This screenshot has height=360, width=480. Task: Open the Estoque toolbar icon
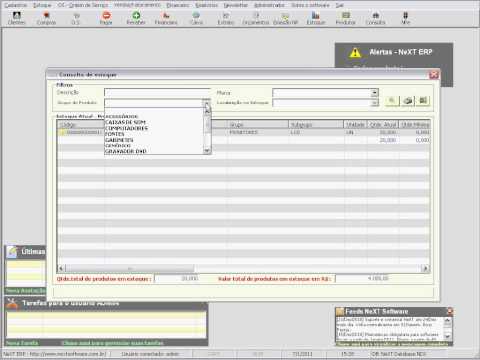(316, 18)
